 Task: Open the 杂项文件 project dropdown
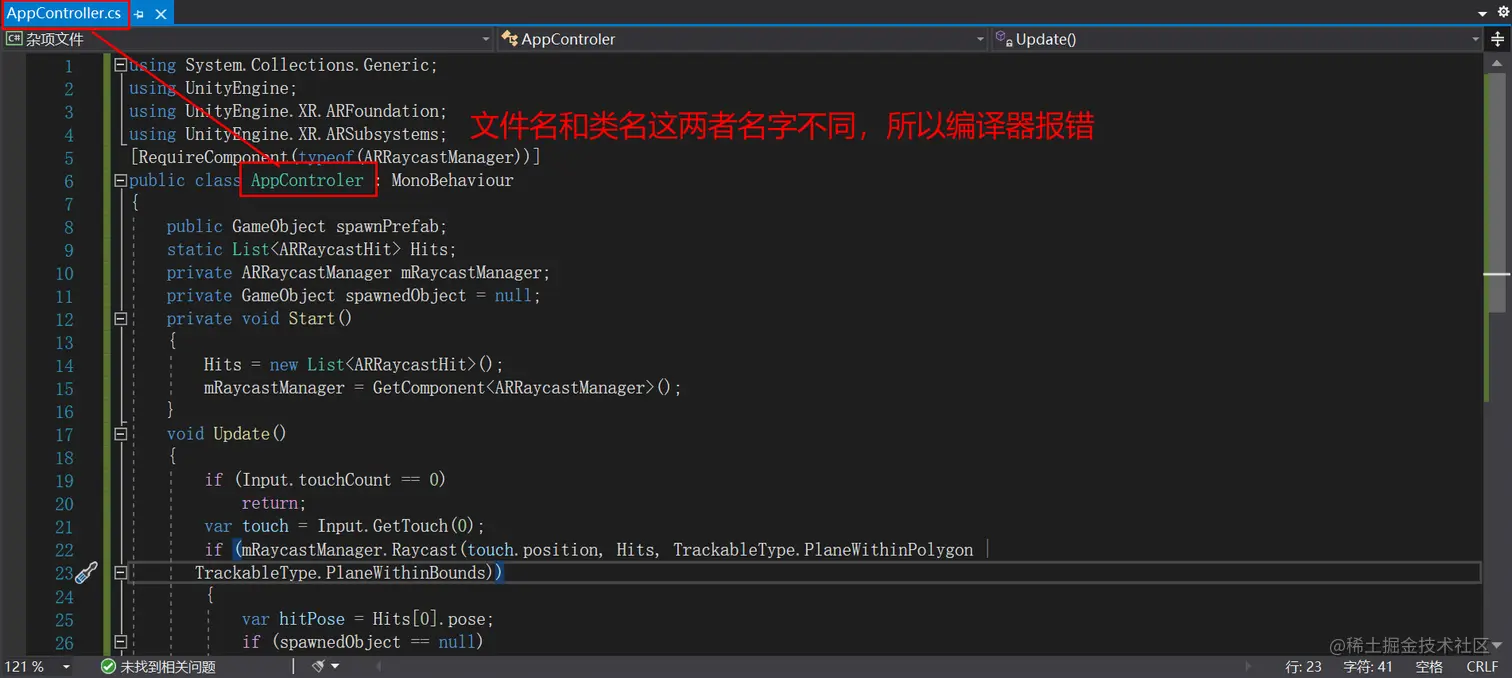click(x=248, y=39)
